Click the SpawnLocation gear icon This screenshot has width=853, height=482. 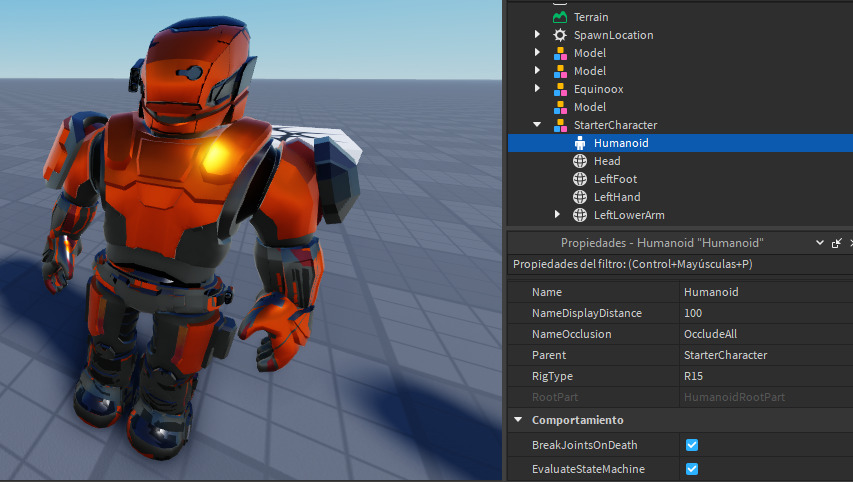point(560,35)
